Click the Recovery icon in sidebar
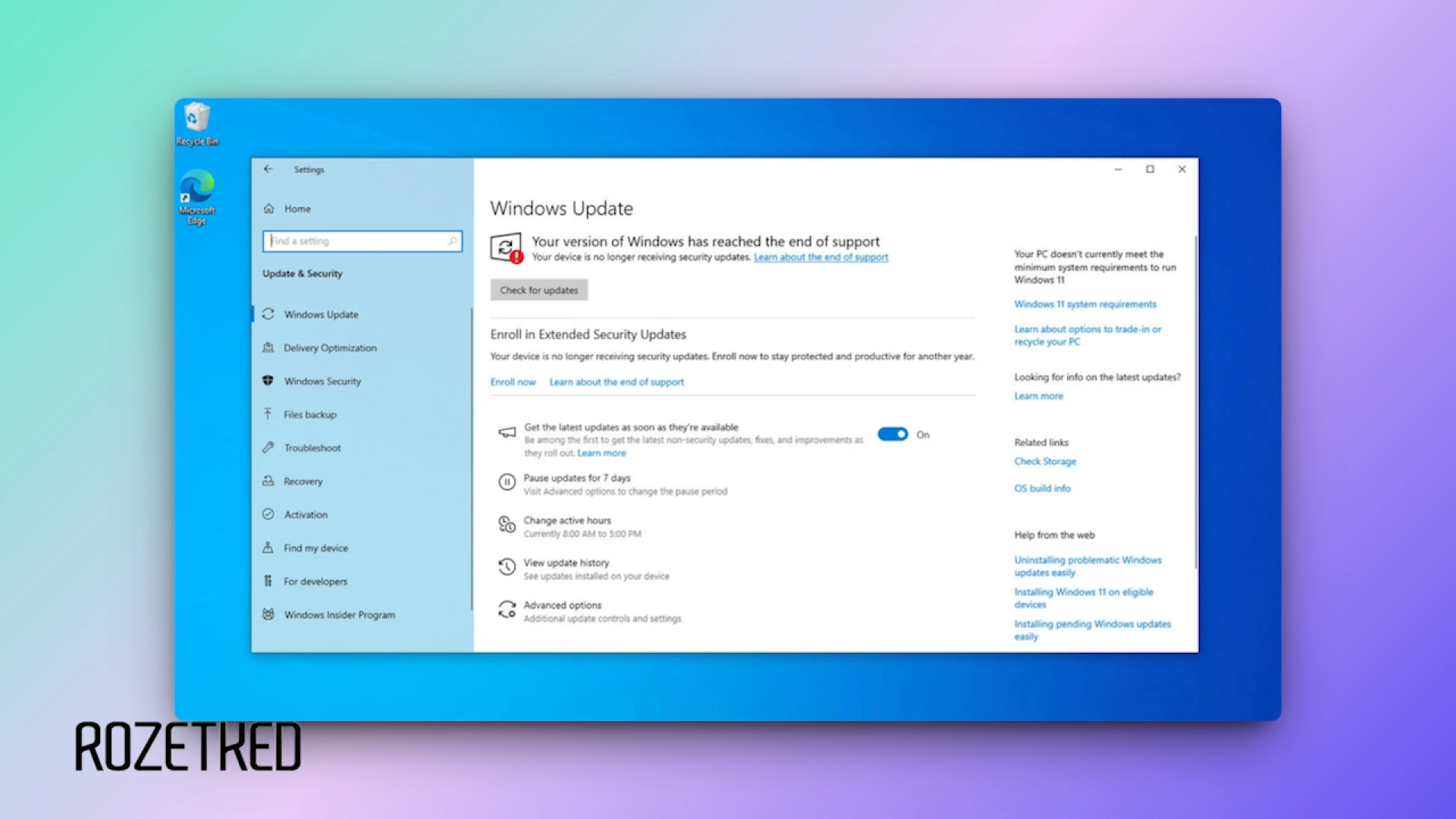The width and height of the screenshot is (1456, 819). [268, 481]
